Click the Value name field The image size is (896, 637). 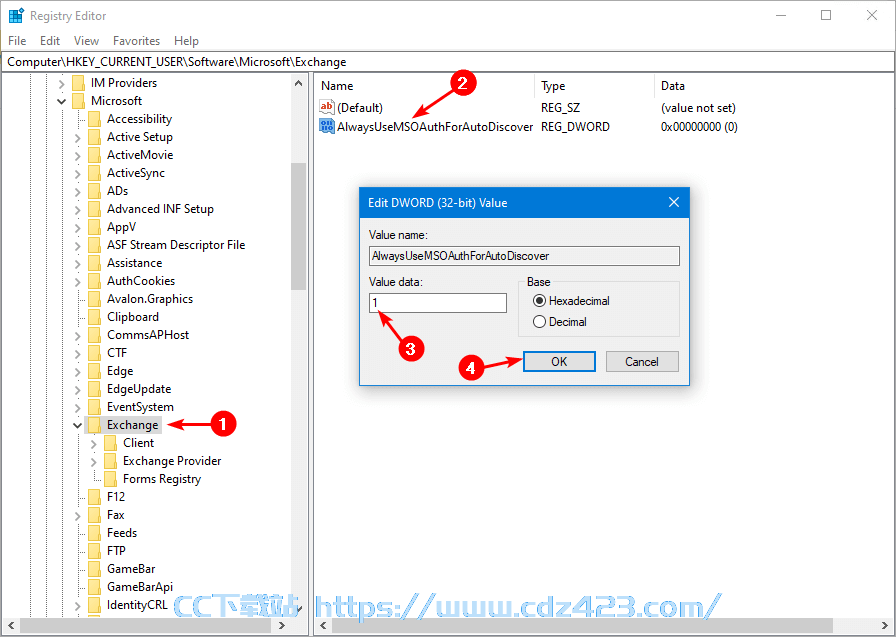coord(524,256)
